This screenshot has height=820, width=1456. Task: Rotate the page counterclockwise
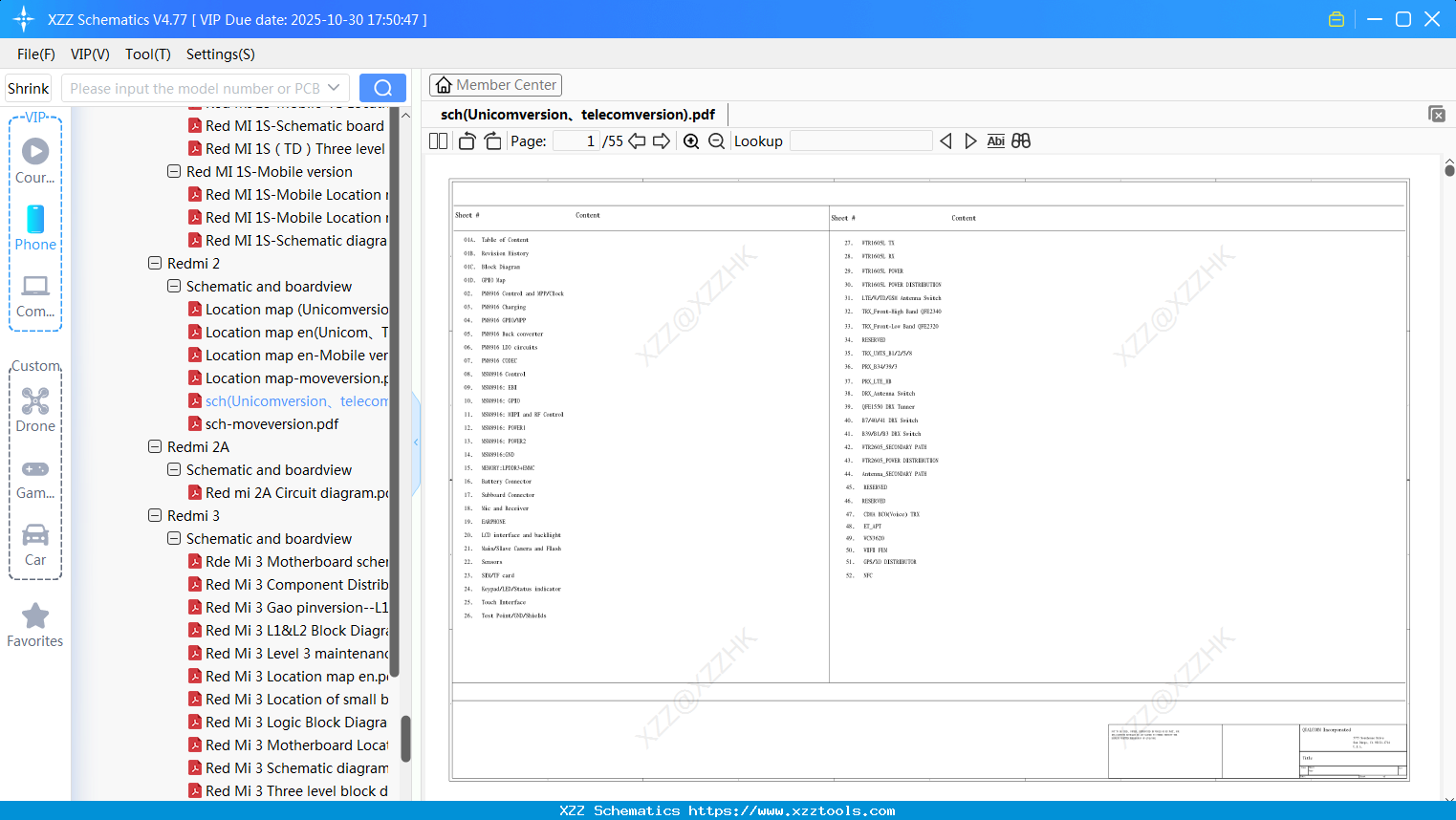(x=466, y=140)
